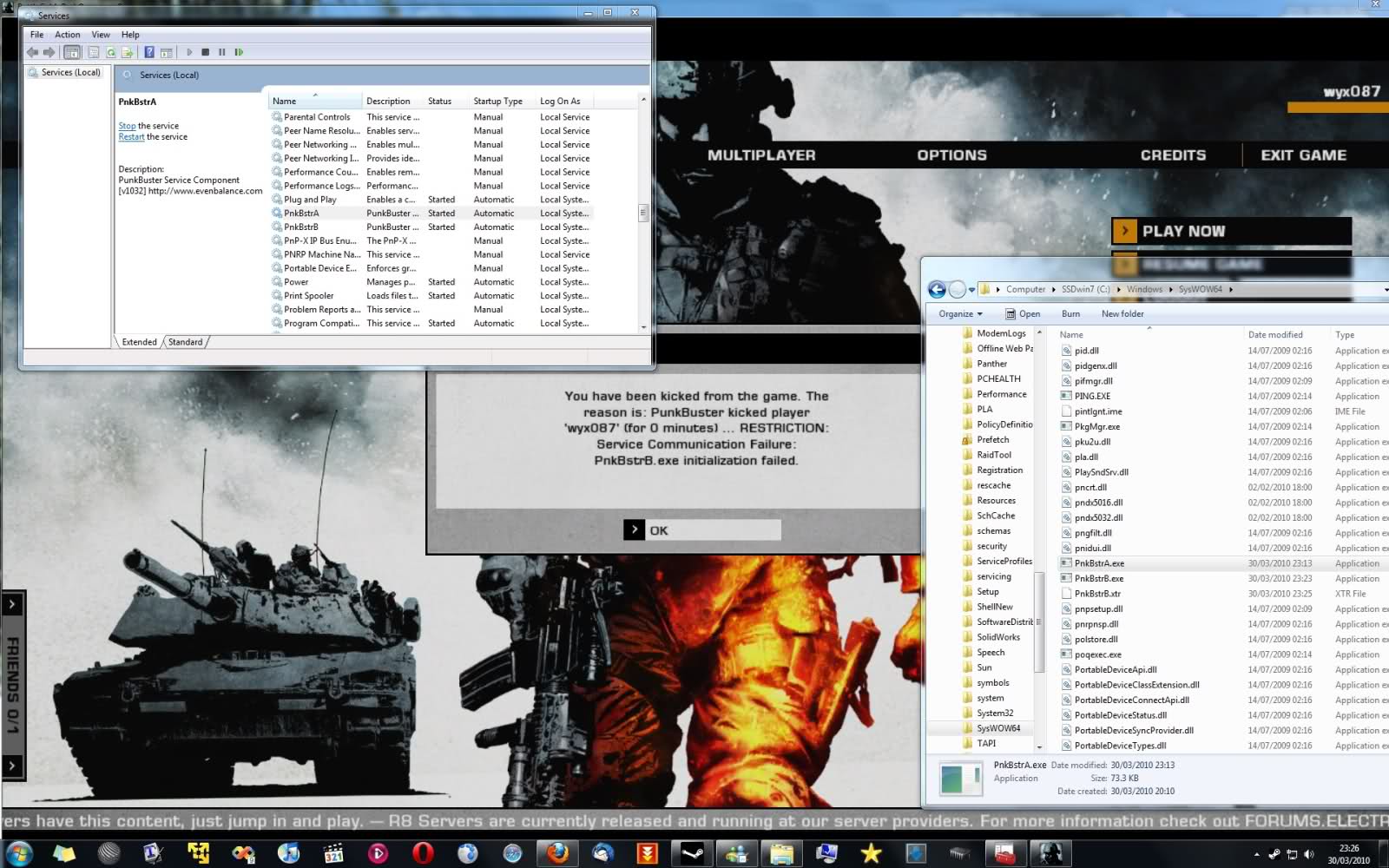
Task: Open Firefox from taskbar
Action: (557, 853)
